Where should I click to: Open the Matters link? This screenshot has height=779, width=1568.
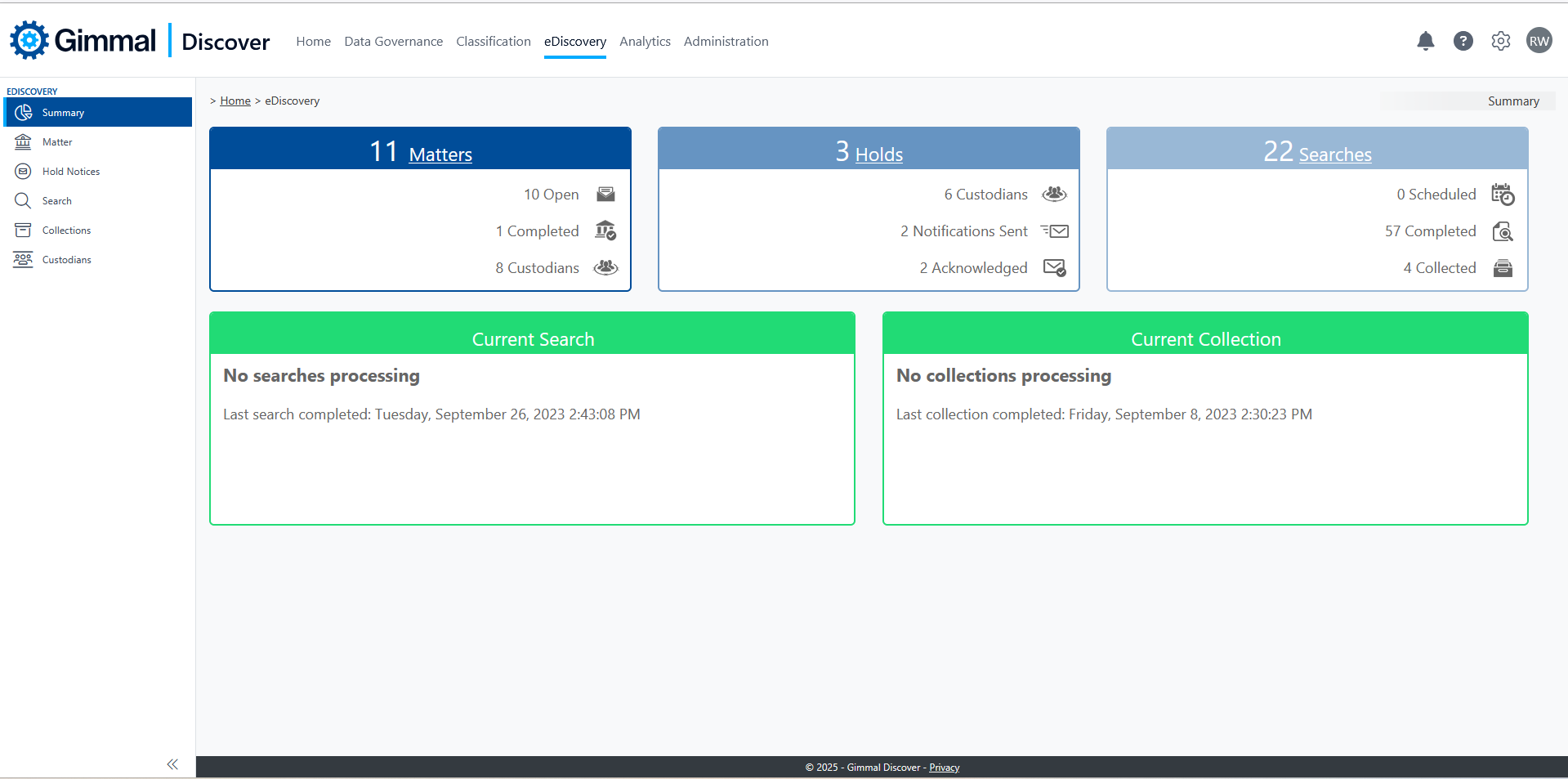[x=440, y=154]
